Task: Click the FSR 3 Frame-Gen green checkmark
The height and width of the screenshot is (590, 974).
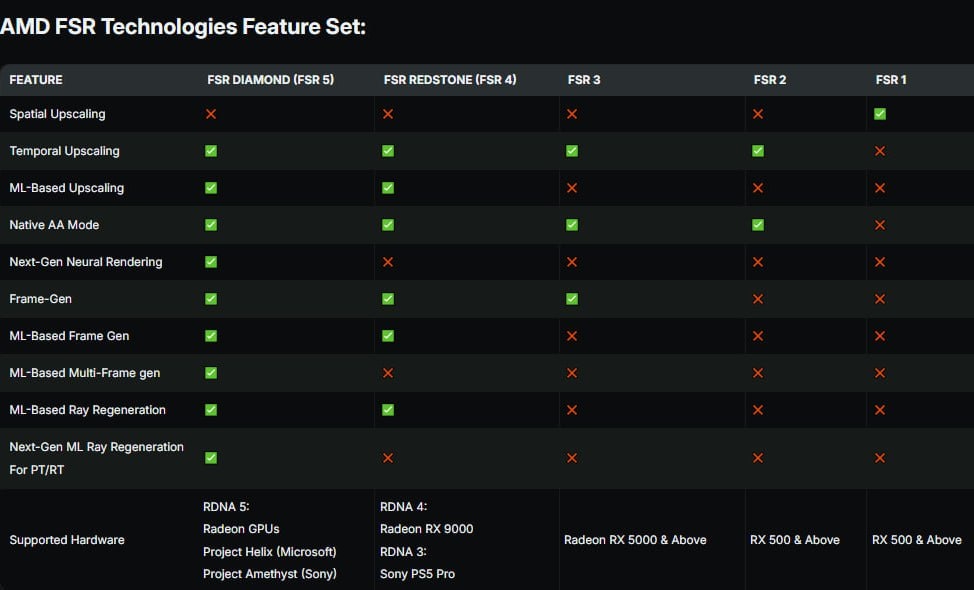Action: [x=572, y=299]
